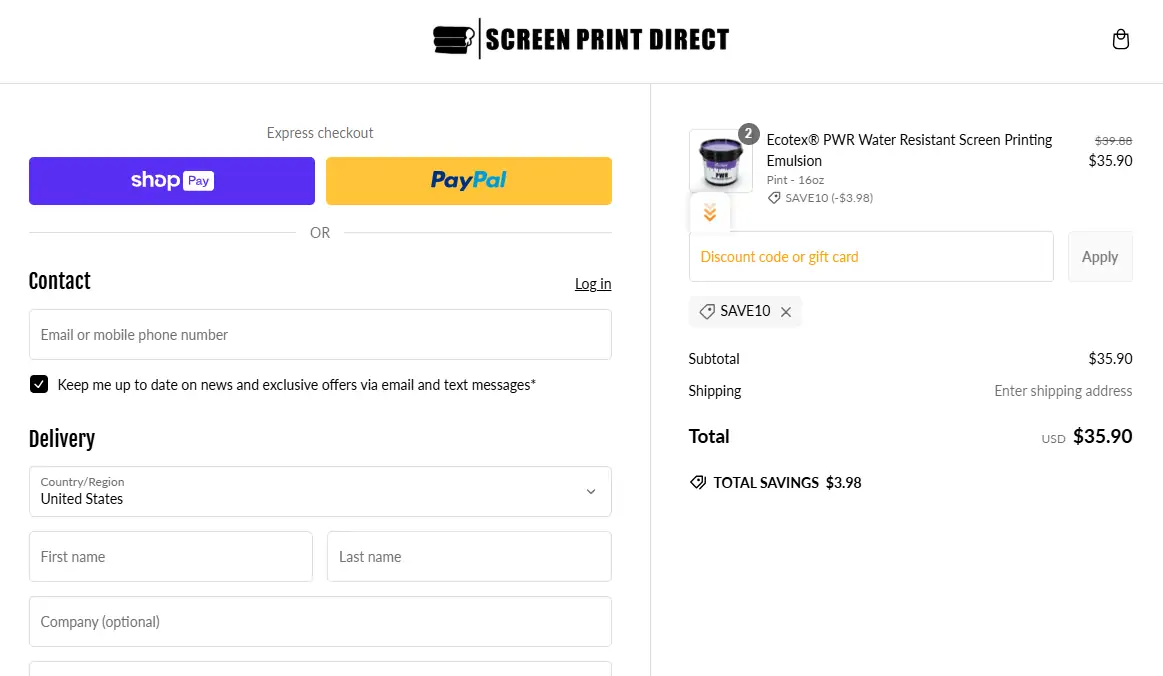The width and height of the screenshot is (1163, 676).
Task: Click the item quantity badge on product
Action: click(749, 134)
